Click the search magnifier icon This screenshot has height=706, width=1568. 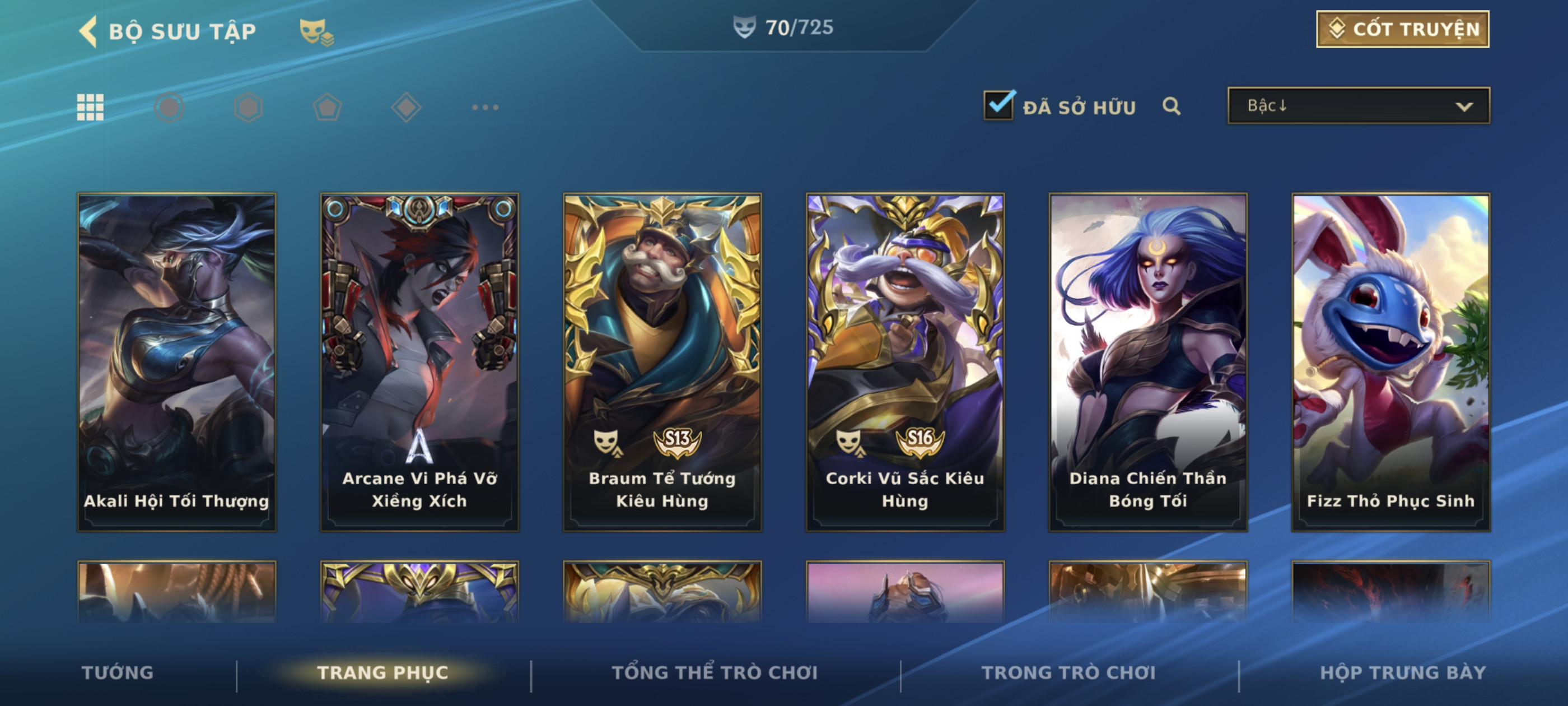[x=1171, y=106]
